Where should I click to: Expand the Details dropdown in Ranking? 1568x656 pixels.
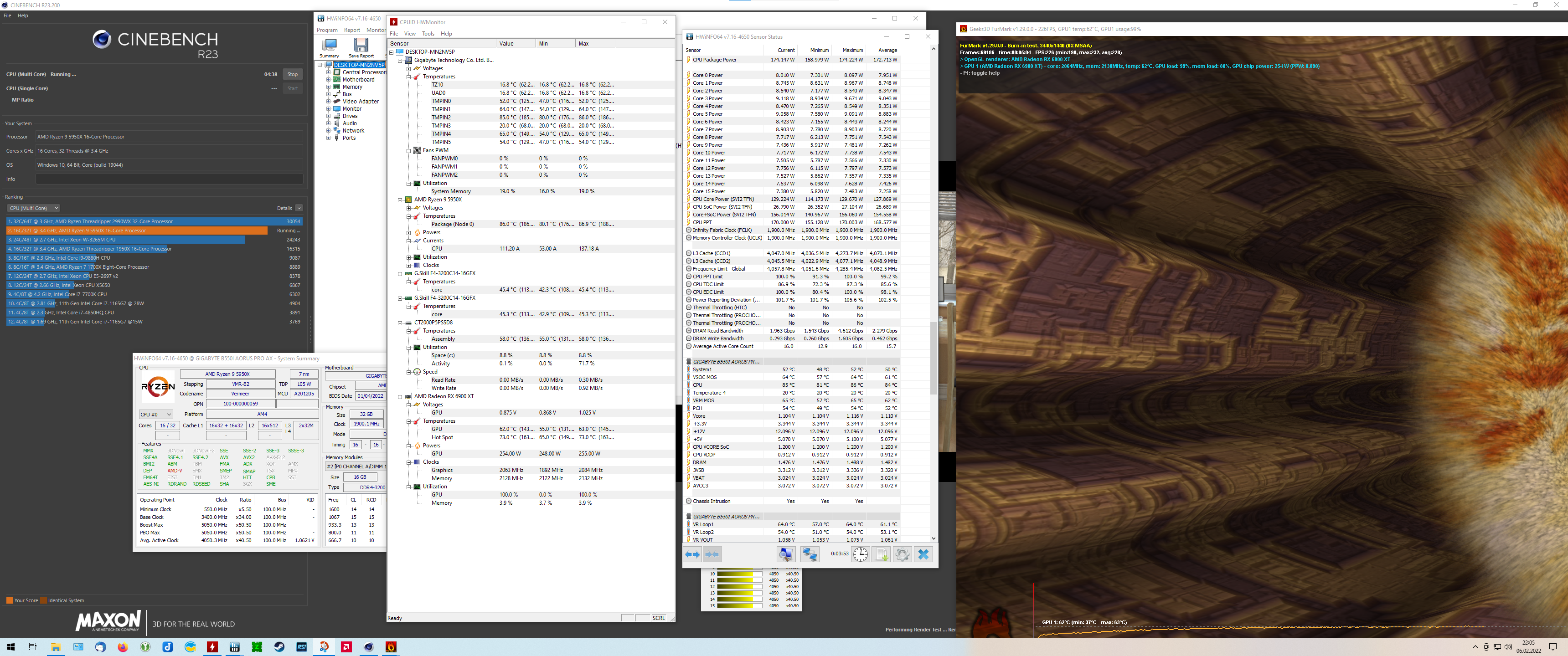click(299, 208)
